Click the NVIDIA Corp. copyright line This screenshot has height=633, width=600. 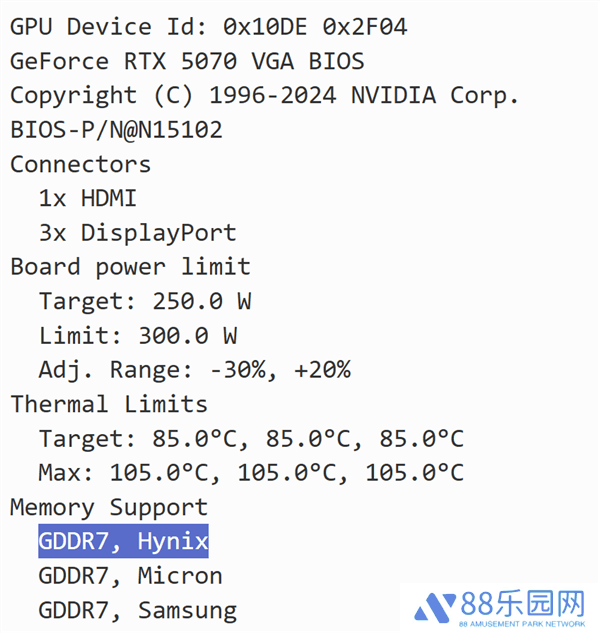pyautogui.click(x=265, y=96)
